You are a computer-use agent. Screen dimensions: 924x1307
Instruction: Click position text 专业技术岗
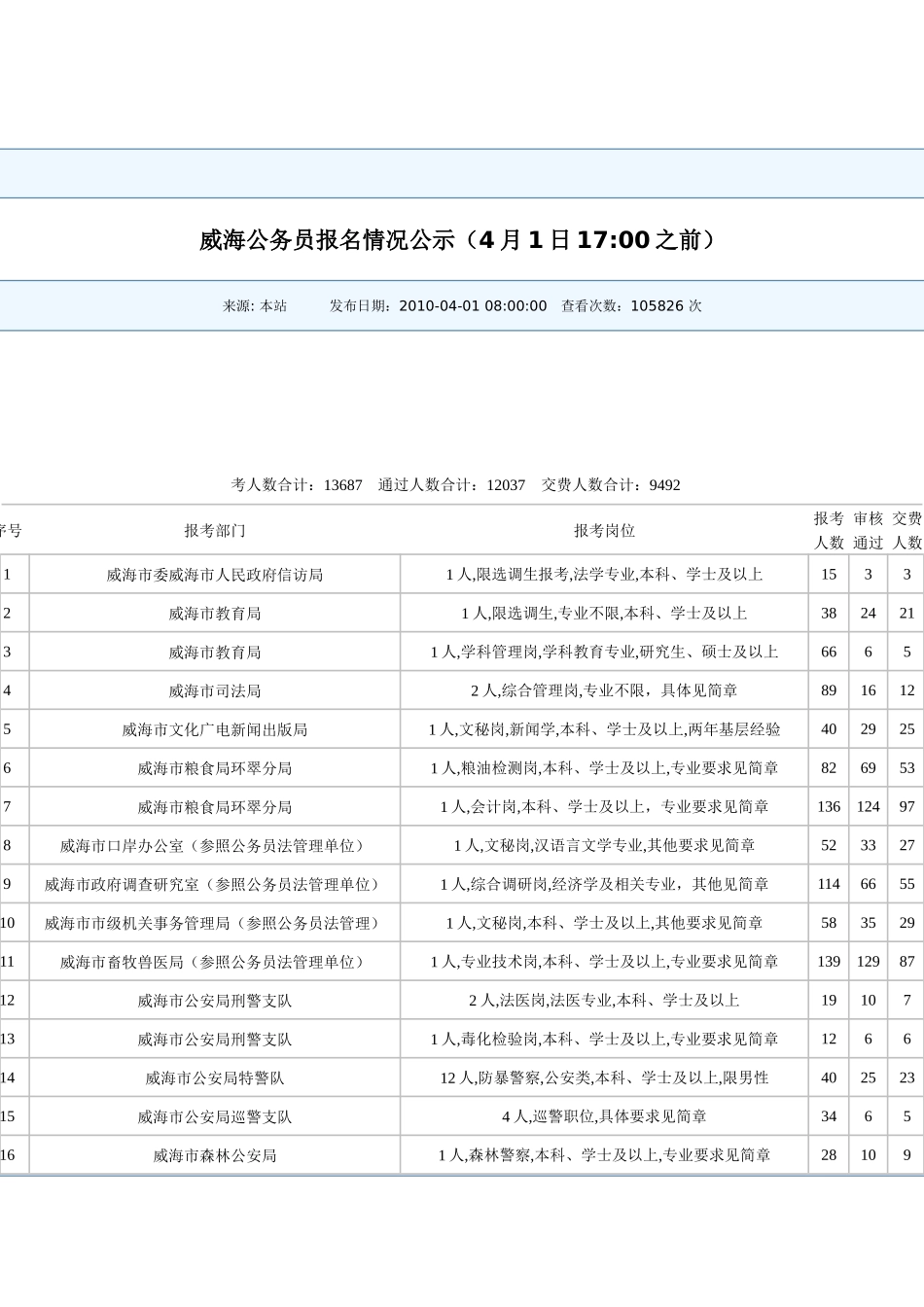coord(500,962)
